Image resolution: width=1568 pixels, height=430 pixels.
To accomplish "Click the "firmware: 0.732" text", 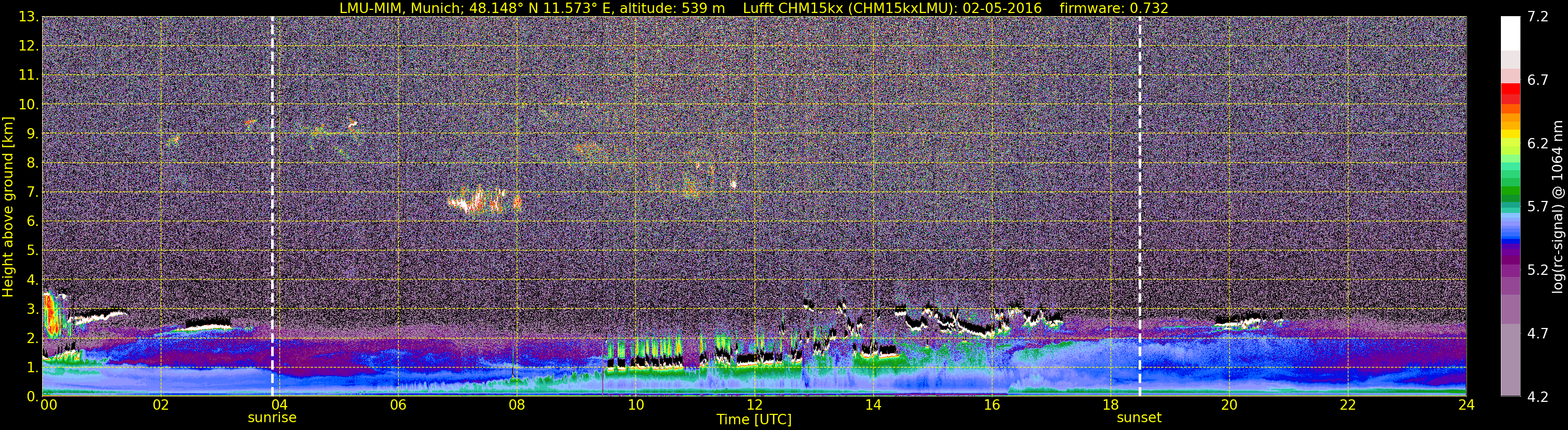I will (1114, 8).
